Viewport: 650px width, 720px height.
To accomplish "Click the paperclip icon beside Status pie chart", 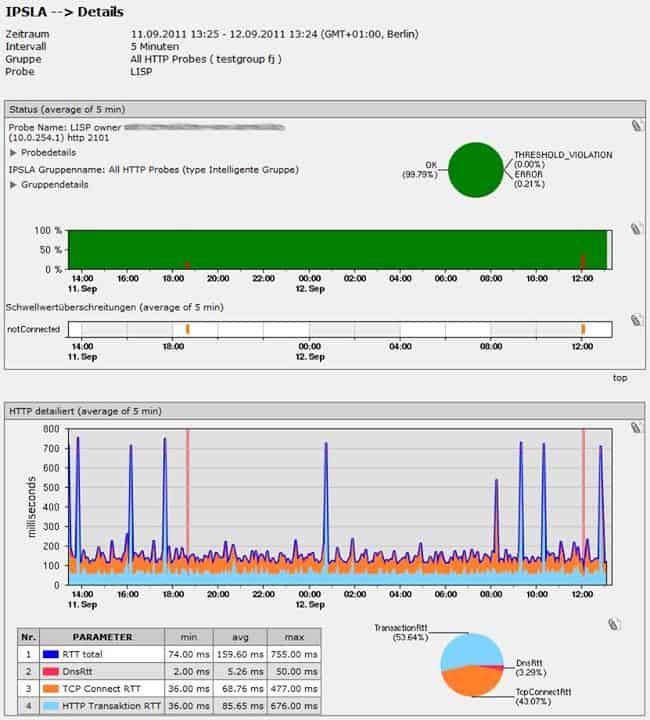I will coord(636,126).
